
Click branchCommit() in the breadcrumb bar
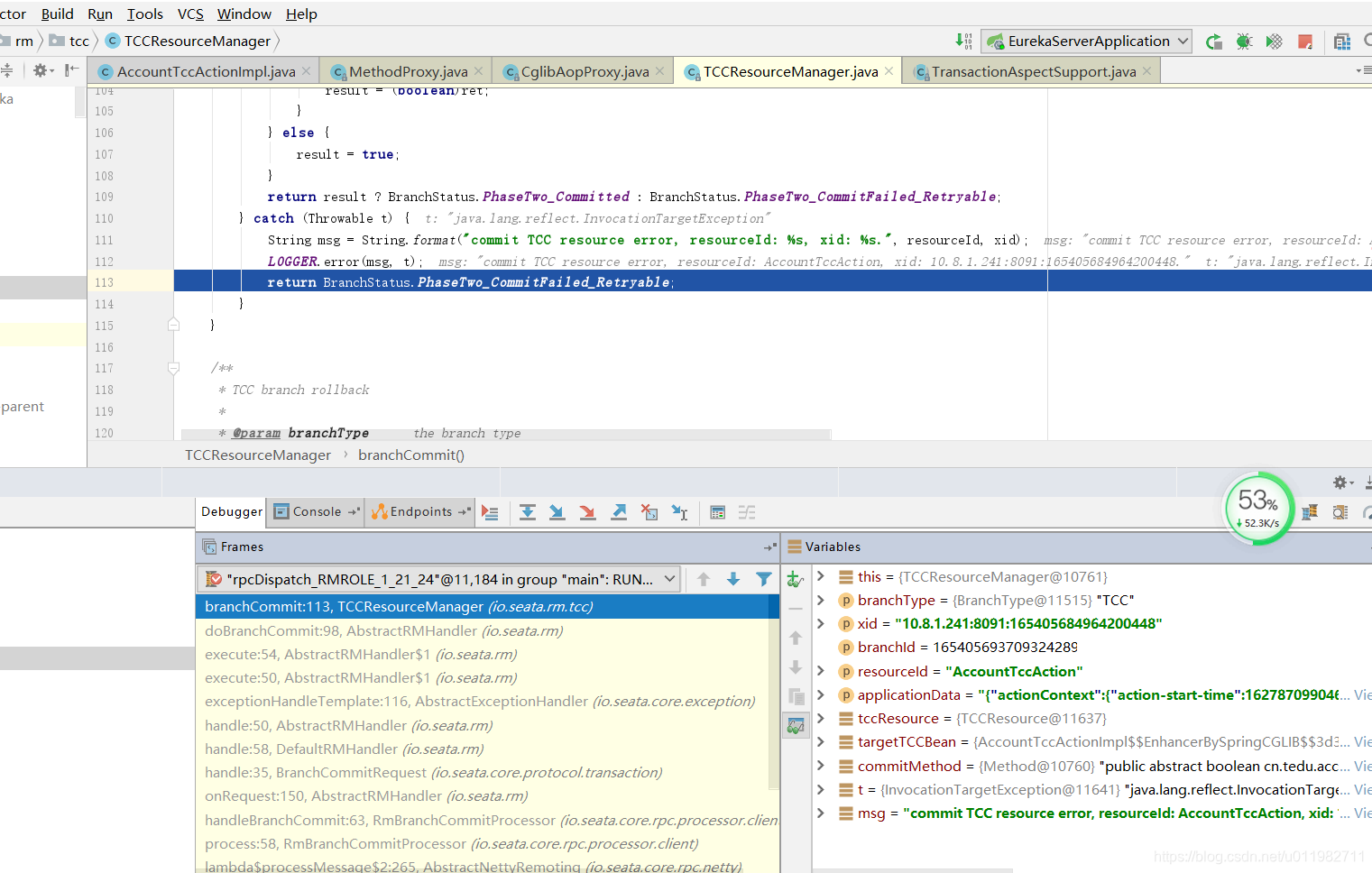(411, 455)
